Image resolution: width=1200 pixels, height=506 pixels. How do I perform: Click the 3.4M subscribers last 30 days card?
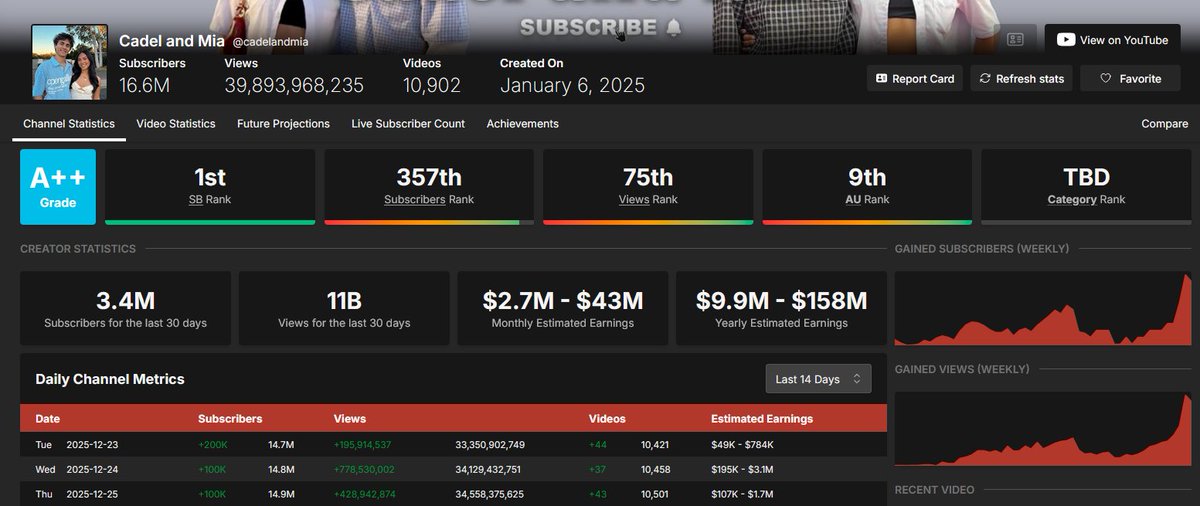click(x=125, y=308)
